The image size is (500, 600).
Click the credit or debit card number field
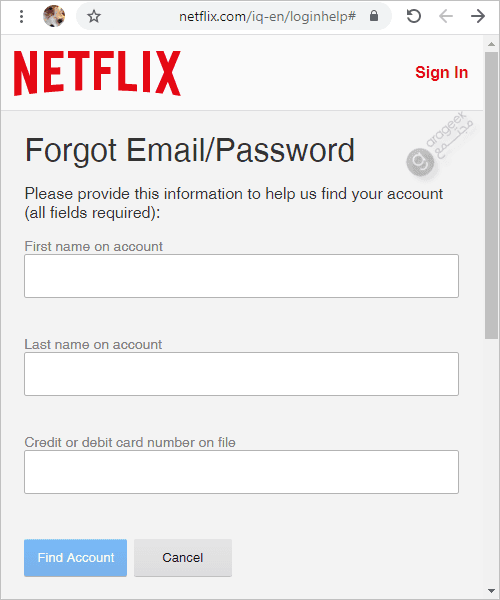241,472
